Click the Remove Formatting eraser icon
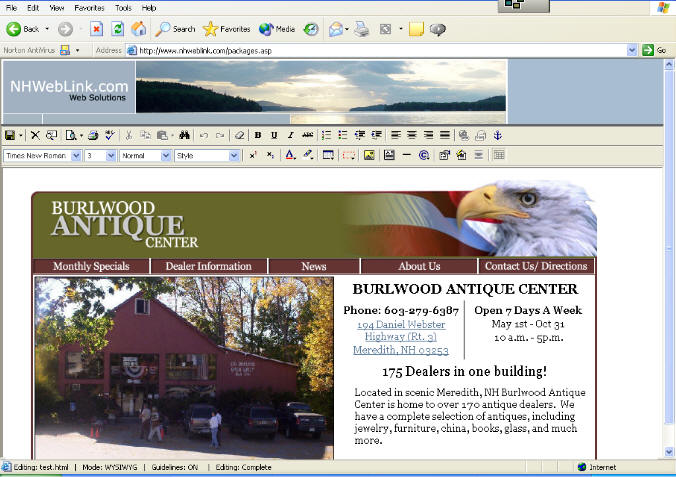676x477 pixels. (x=239, y=135)
